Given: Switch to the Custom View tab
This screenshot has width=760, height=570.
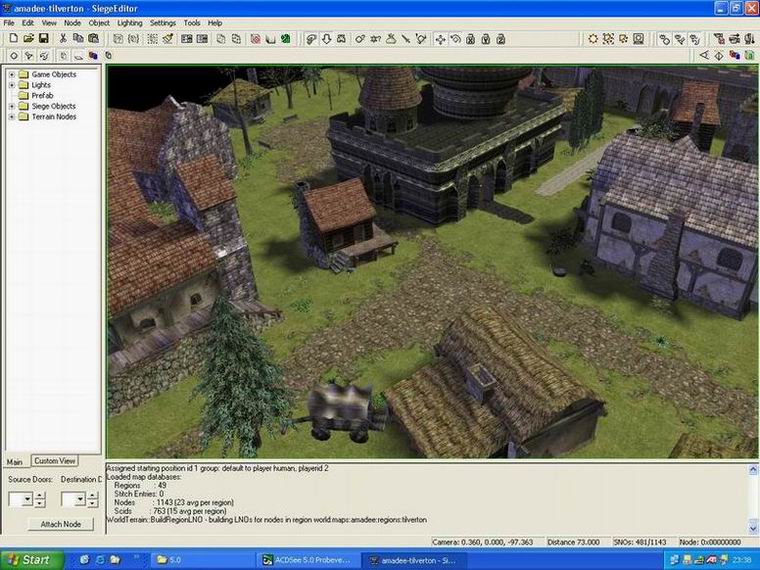Looking at the screenshot, I should (x=53, y=461).
